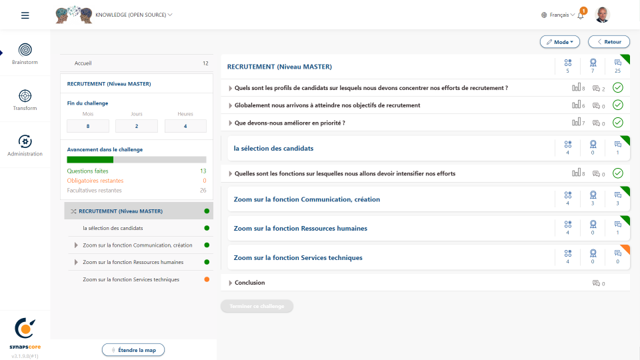Expand the Quelles sont les fonctions question

[230, 174]
